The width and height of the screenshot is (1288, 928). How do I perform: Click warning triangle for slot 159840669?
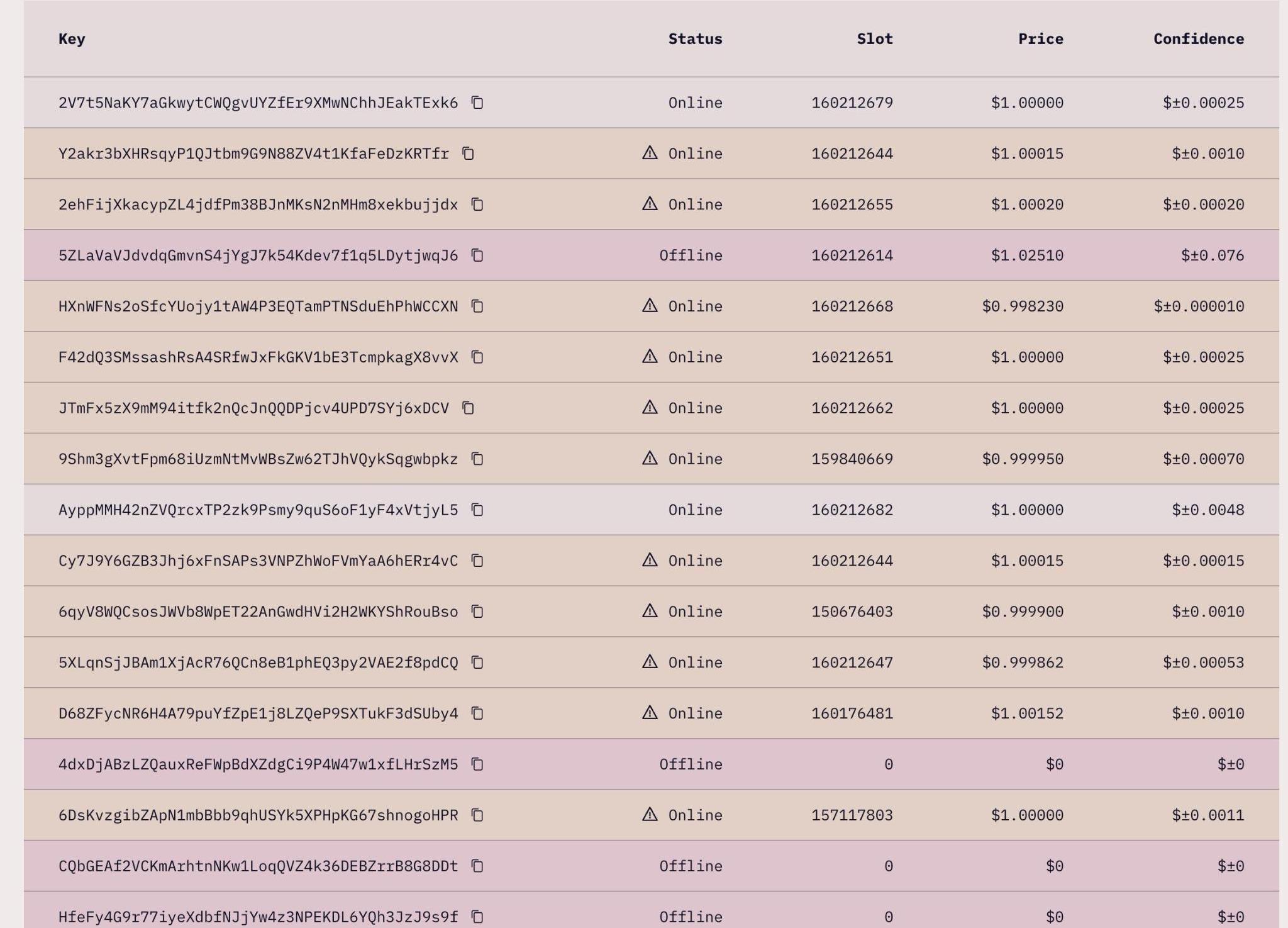[x=650, y=459]
